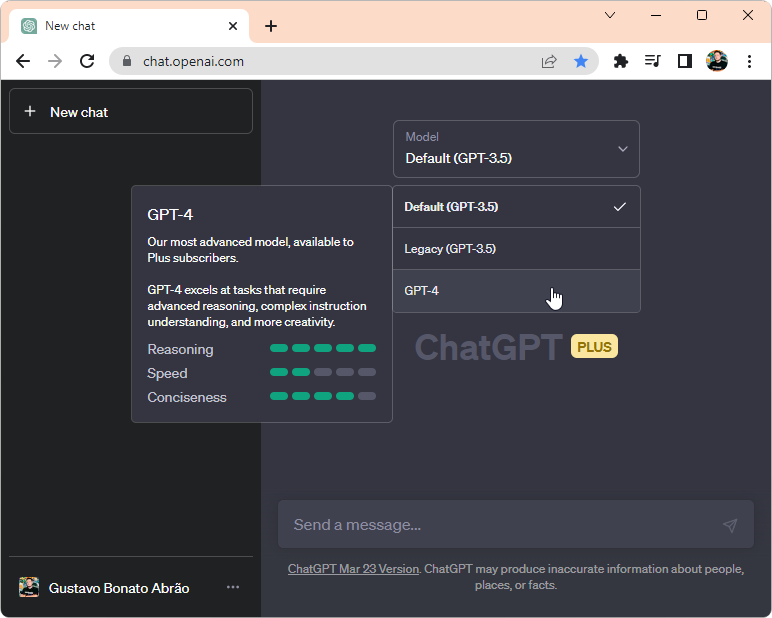
Task: Click 'Our most advanced model' description text
Action: [250, 250]
